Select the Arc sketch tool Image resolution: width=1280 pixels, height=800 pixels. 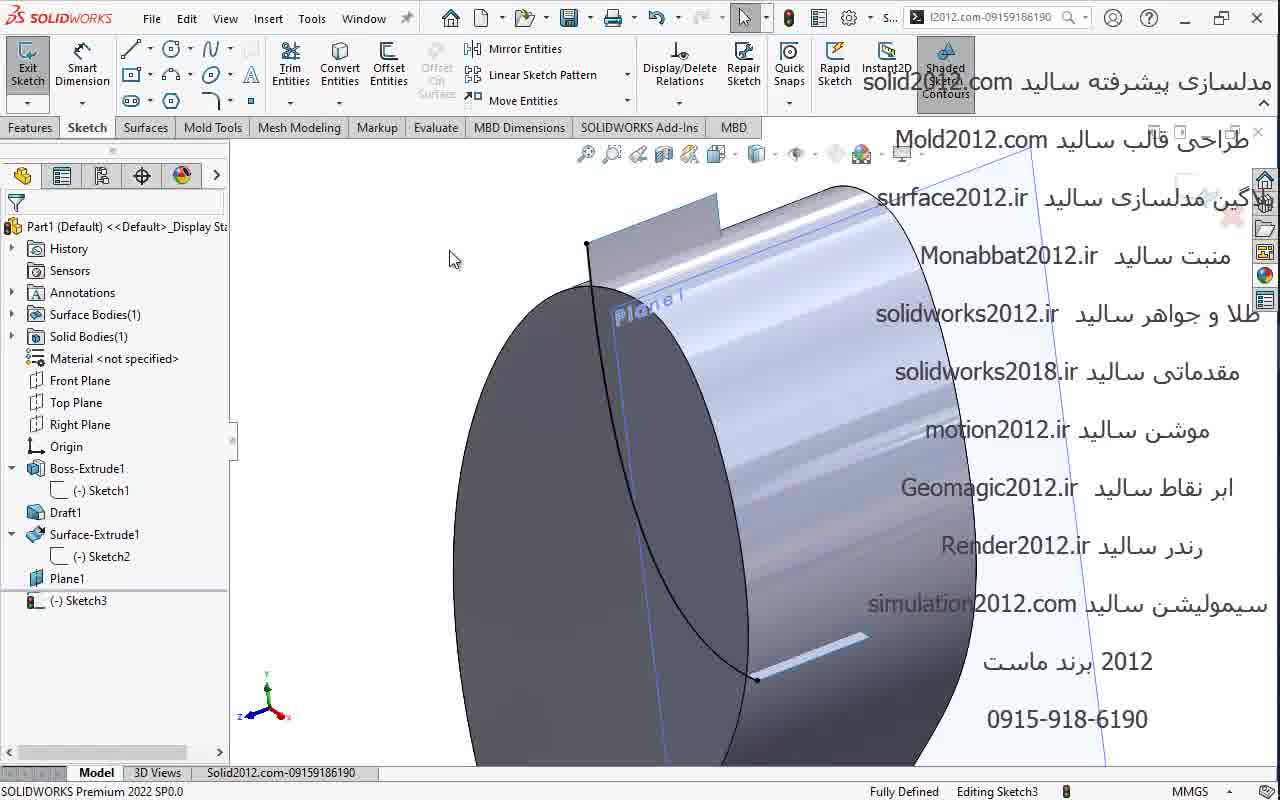click(x=171, y=75)
